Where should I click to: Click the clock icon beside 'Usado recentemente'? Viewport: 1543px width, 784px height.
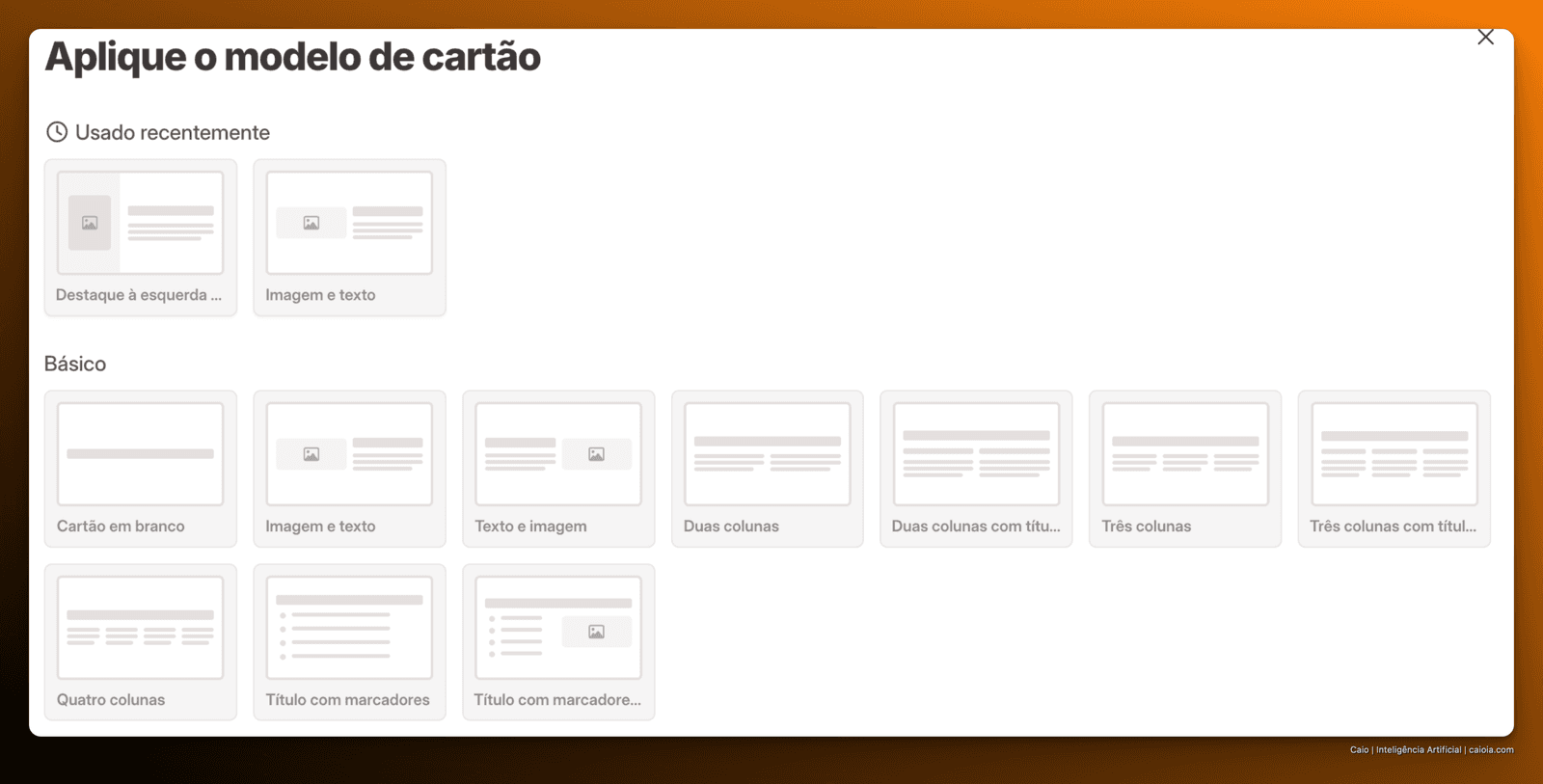(57, 132)
